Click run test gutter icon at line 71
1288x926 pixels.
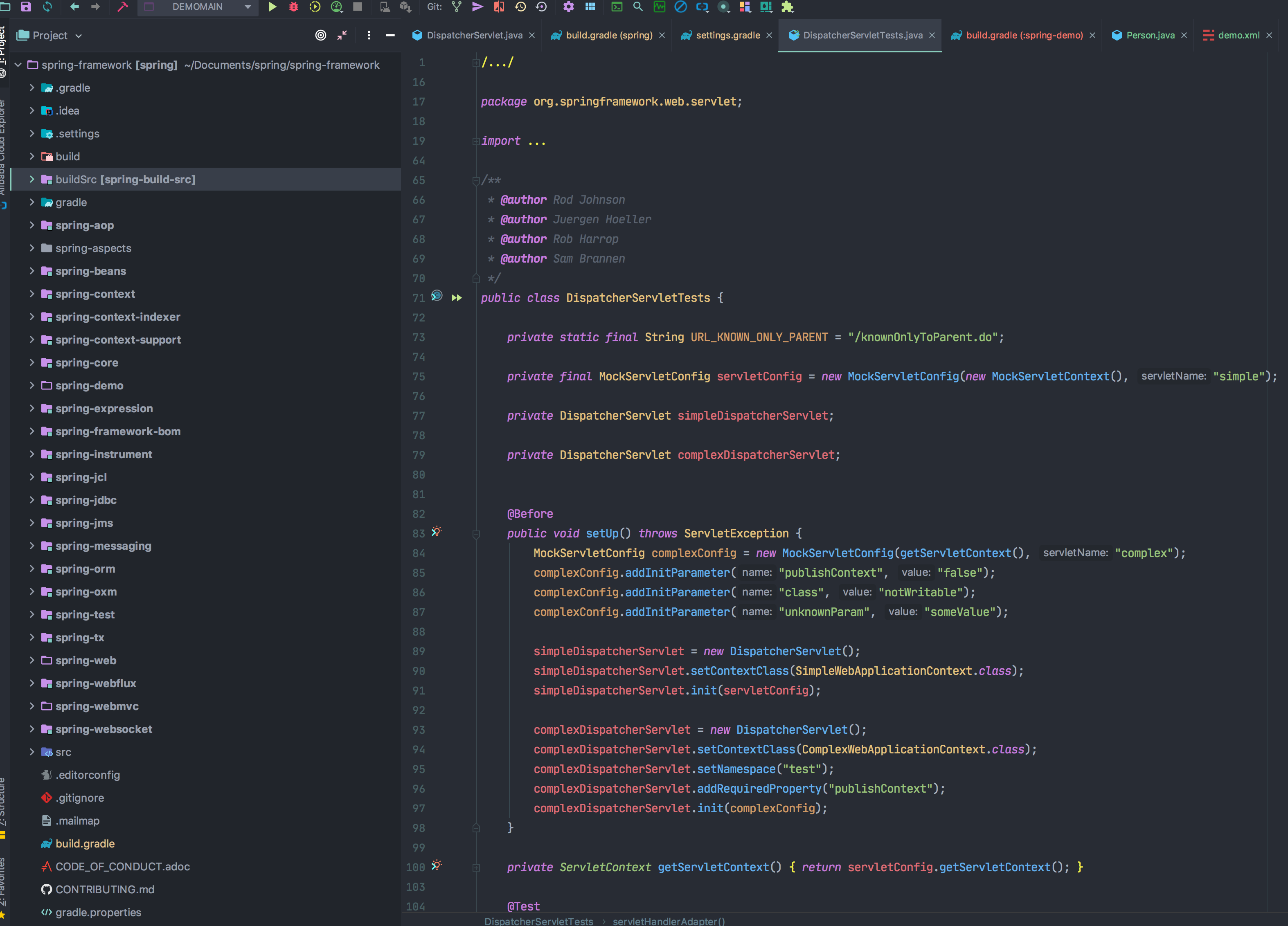click(x=457, y=297)
